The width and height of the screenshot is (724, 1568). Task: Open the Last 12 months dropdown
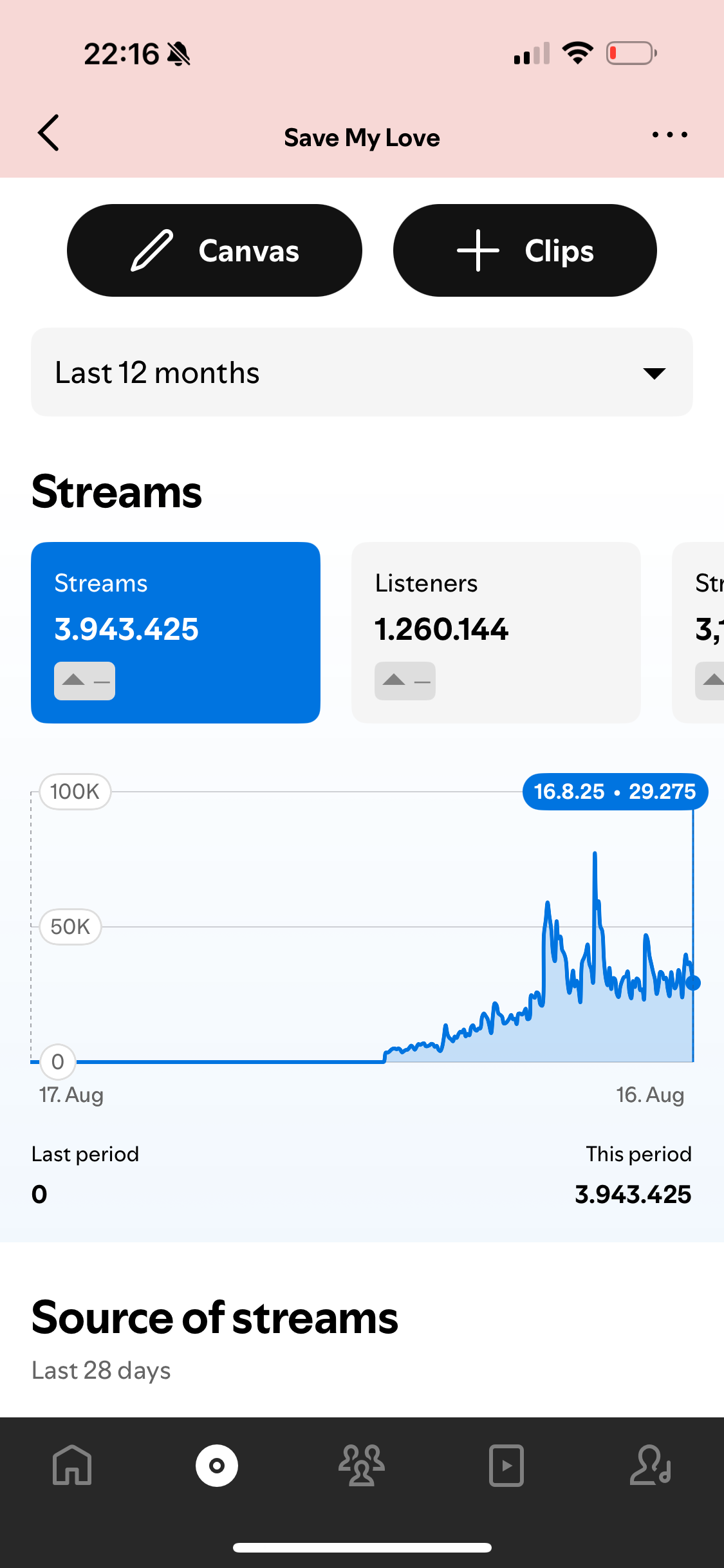[362, 372]
